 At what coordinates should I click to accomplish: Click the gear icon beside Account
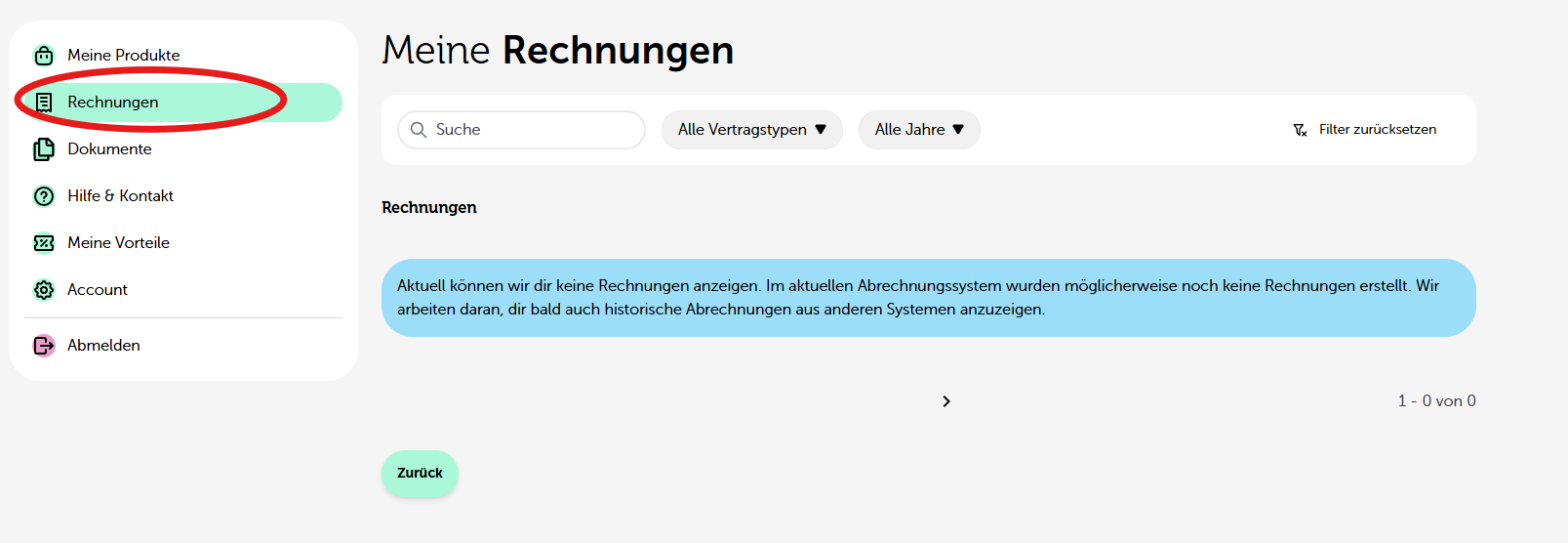click(x=44, y=290)
